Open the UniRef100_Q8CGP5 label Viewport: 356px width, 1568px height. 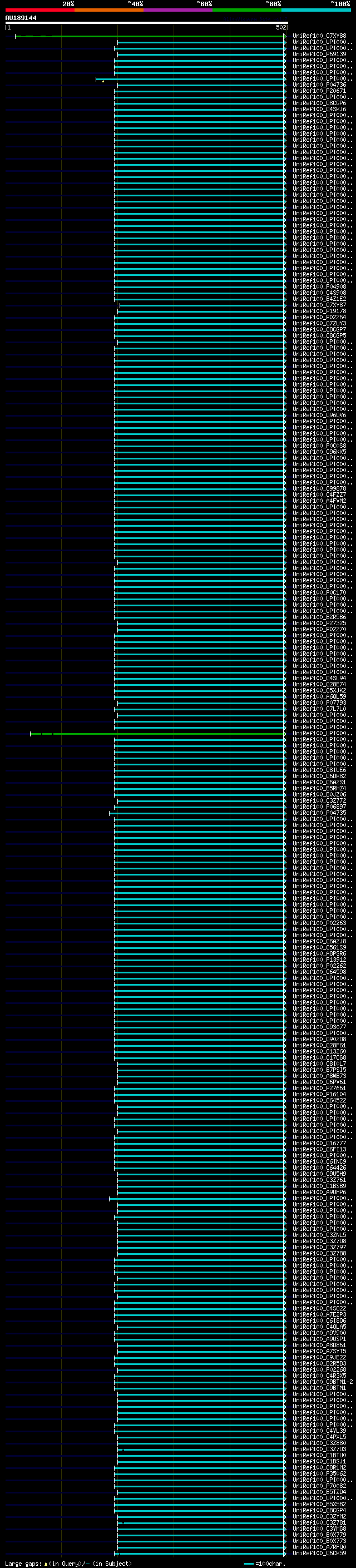pyautogui.click(x=319, y=335)
